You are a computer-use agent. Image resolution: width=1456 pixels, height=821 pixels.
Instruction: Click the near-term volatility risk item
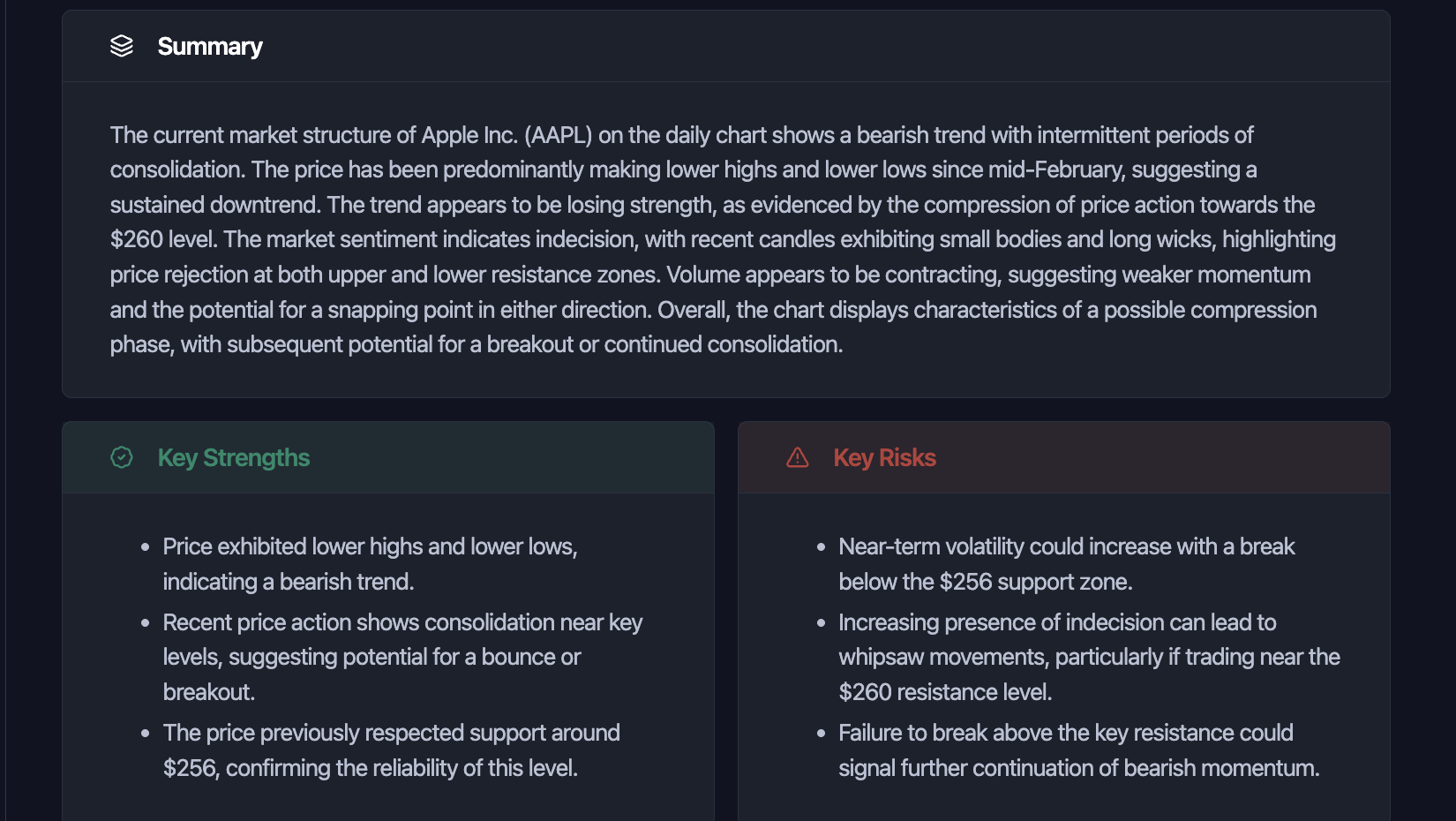pyautogui.click(x=1066, y=564)
